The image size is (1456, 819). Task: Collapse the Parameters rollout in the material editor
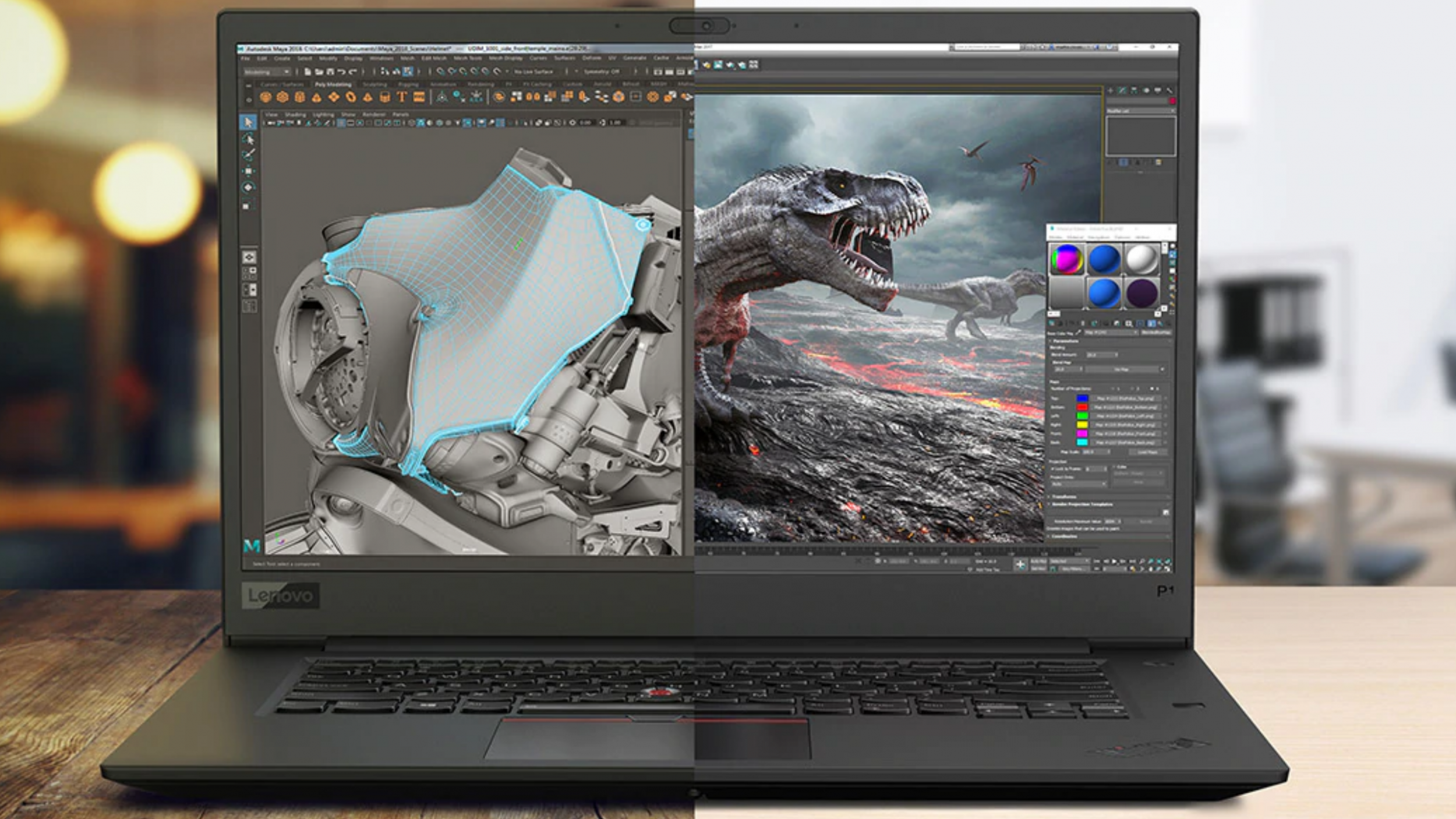coord(1065,341)
